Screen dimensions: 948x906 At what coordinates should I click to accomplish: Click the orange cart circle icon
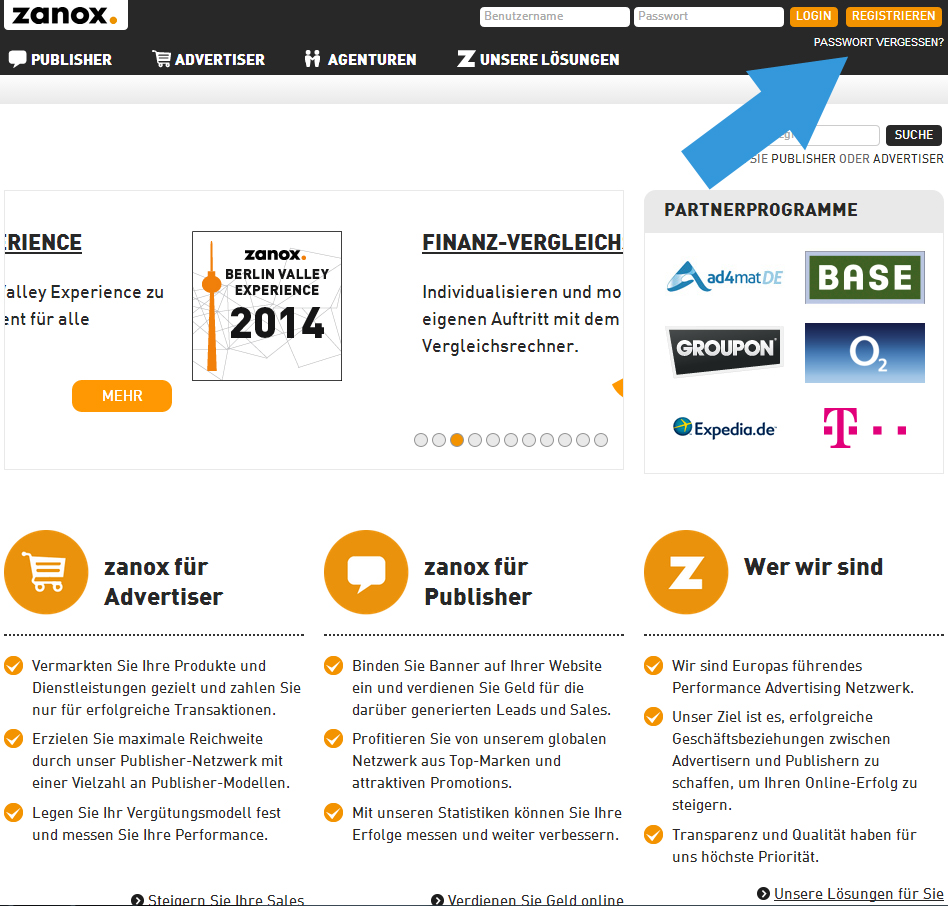pos(46,572)
